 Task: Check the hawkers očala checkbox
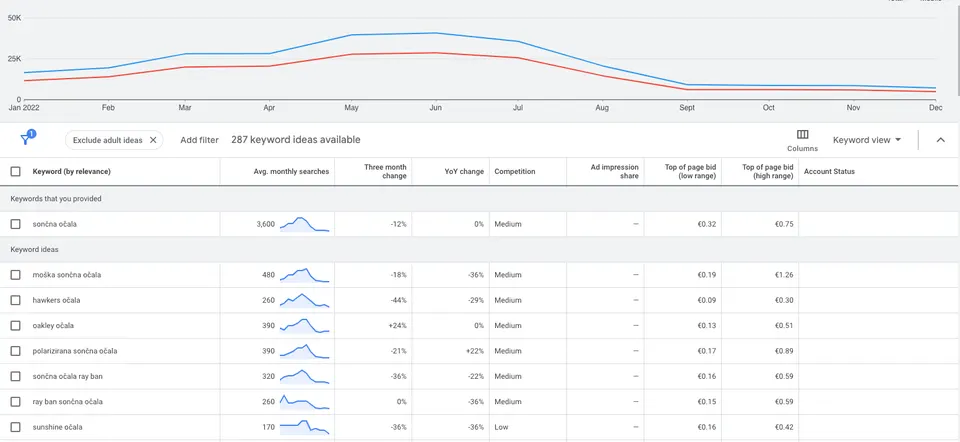tap(15, 301)
